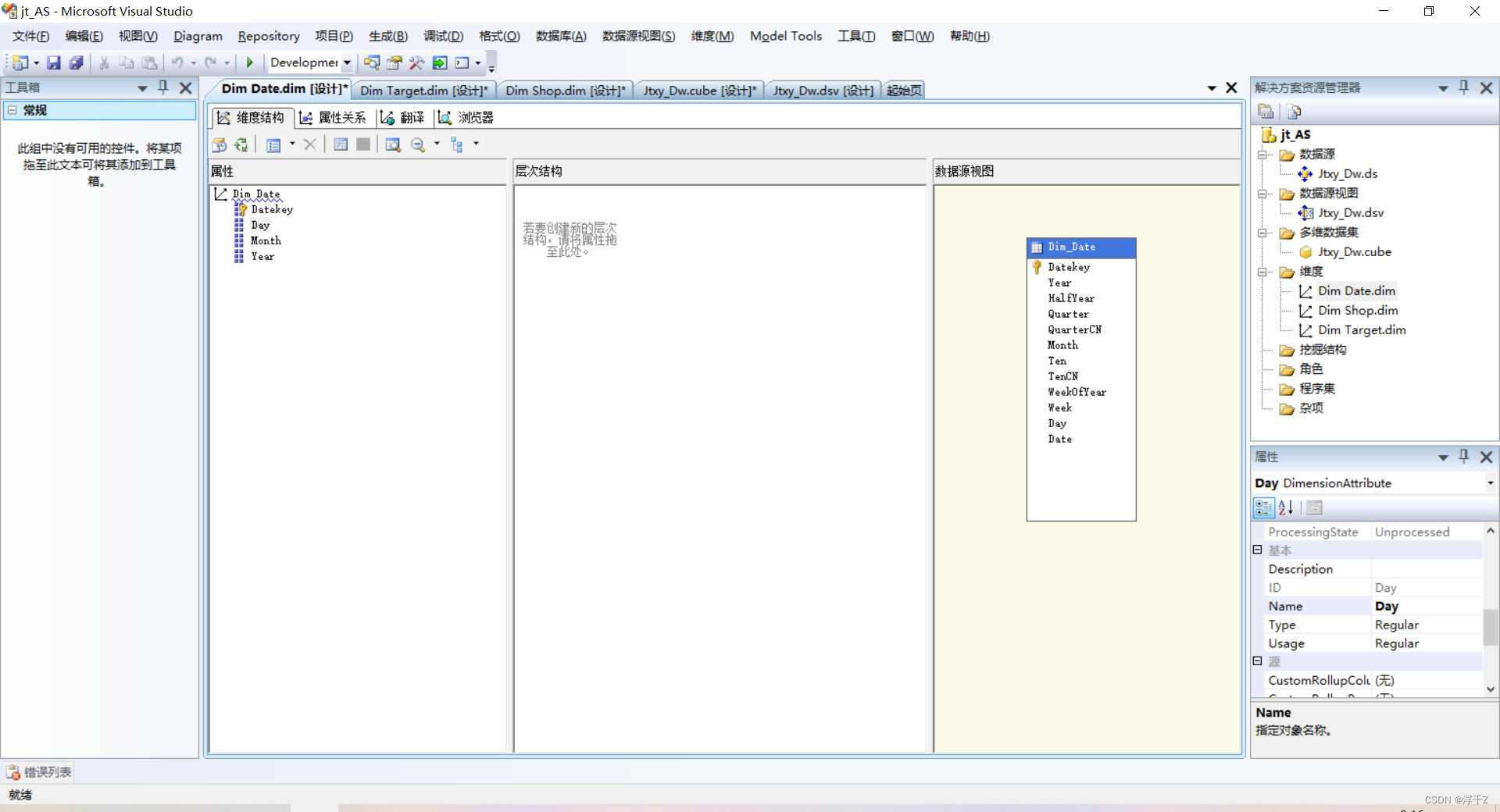
Task: Open the 浏览器 tab
Action: point(466,118)
